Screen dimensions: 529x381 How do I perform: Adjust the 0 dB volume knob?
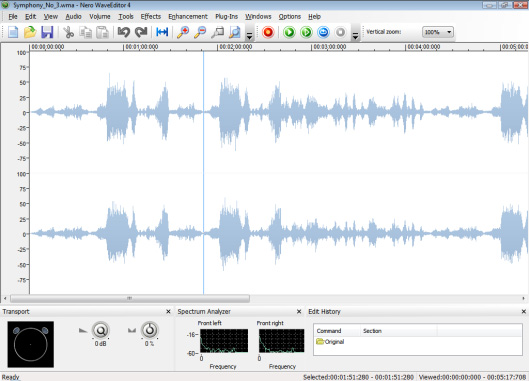tap(101, 330)
